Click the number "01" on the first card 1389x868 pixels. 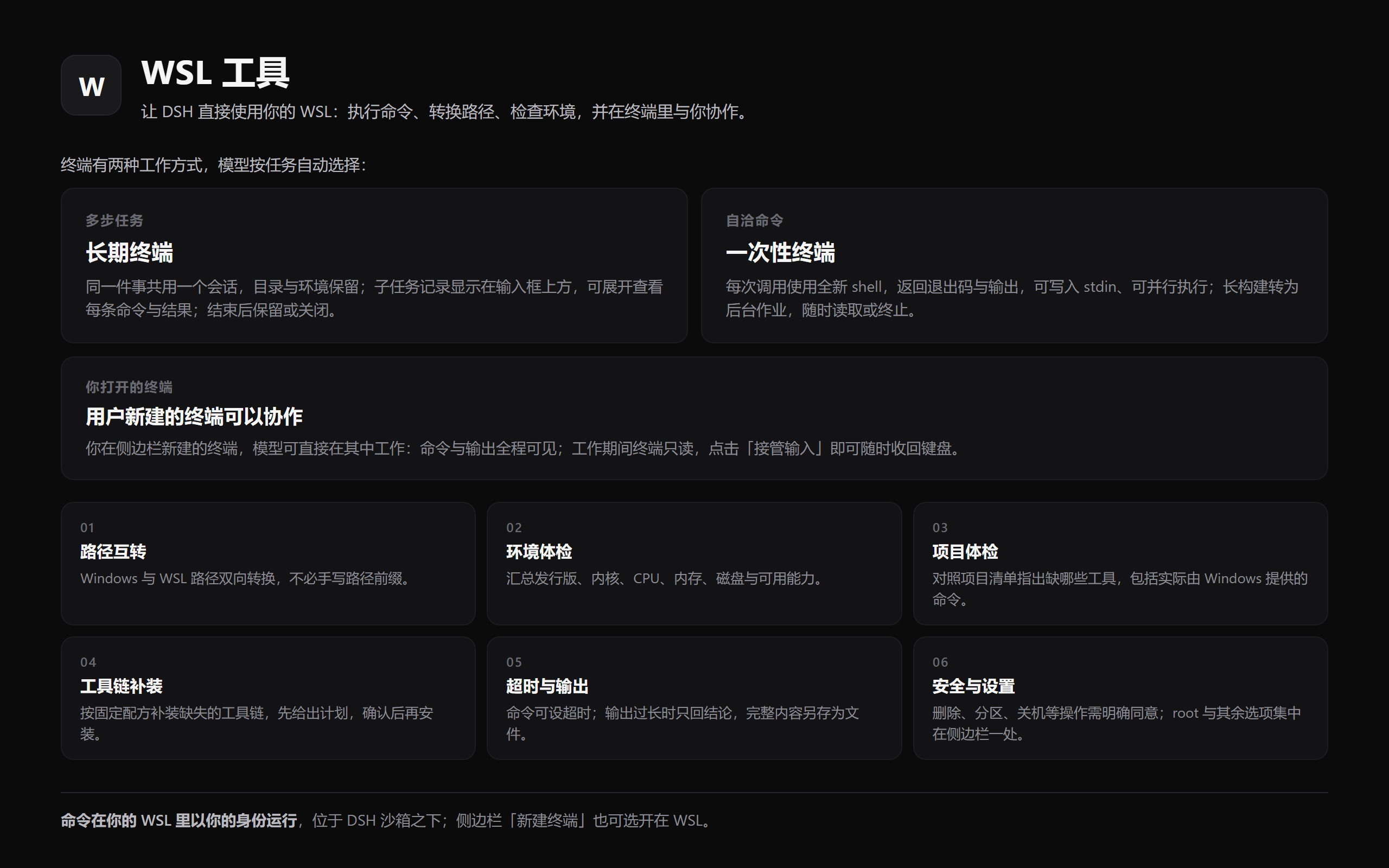pos(87,527)
